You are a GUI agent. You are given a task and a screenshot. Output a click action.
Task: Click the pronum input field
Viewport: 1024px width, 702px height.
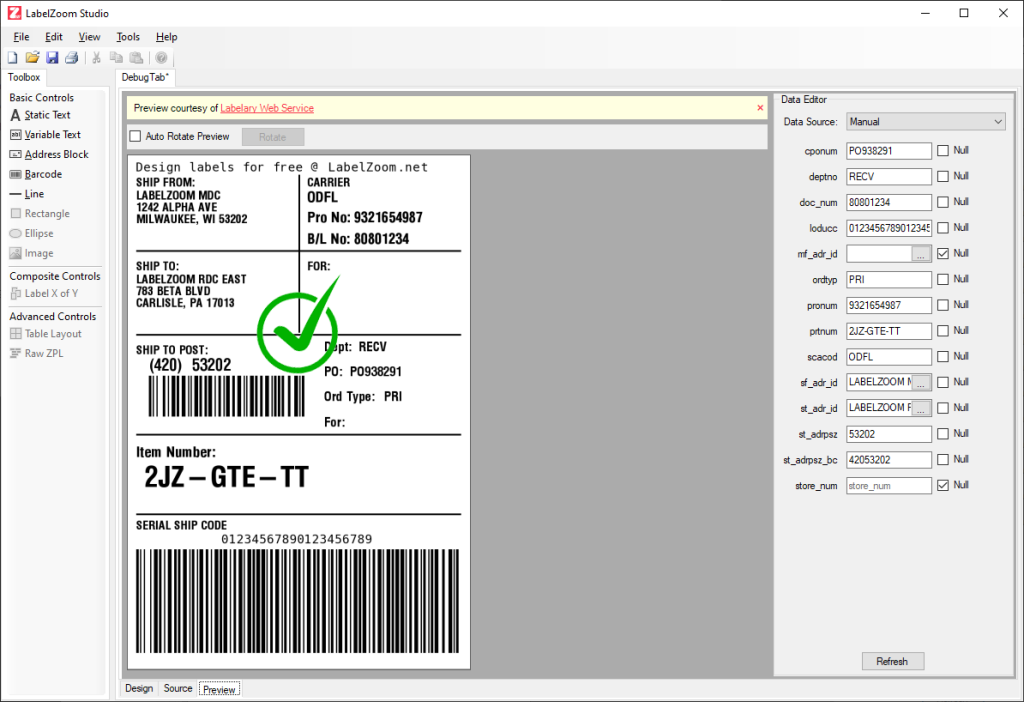point(888,306)
